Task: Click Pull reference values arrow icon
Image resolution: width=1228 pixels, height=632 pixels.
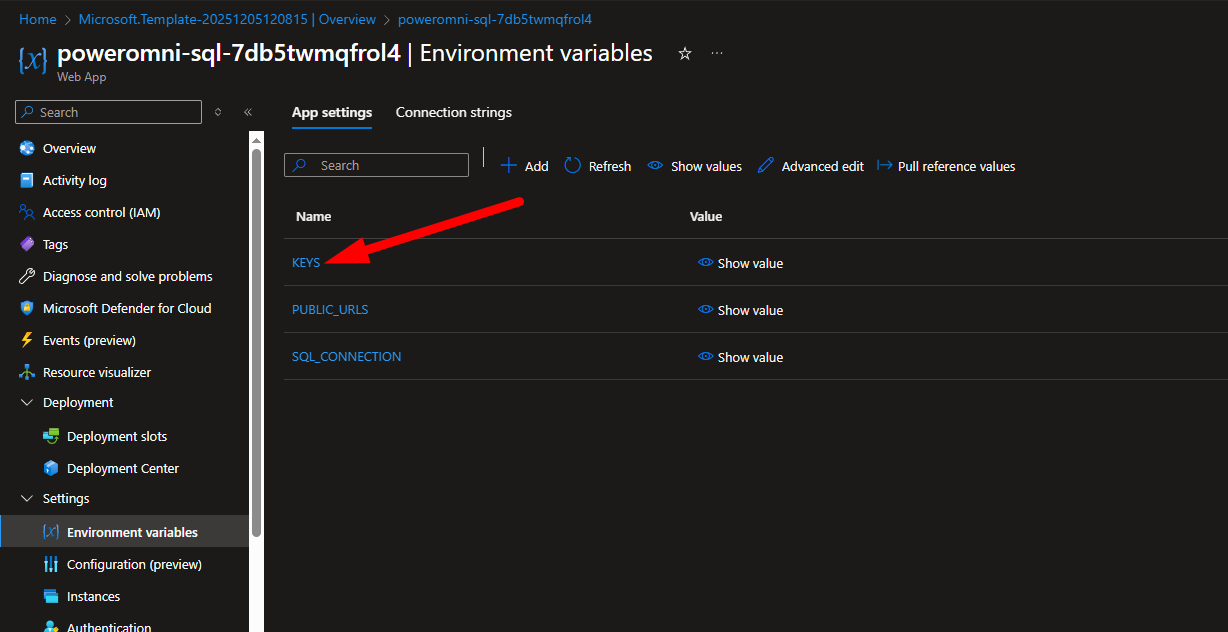Action: 884,166
